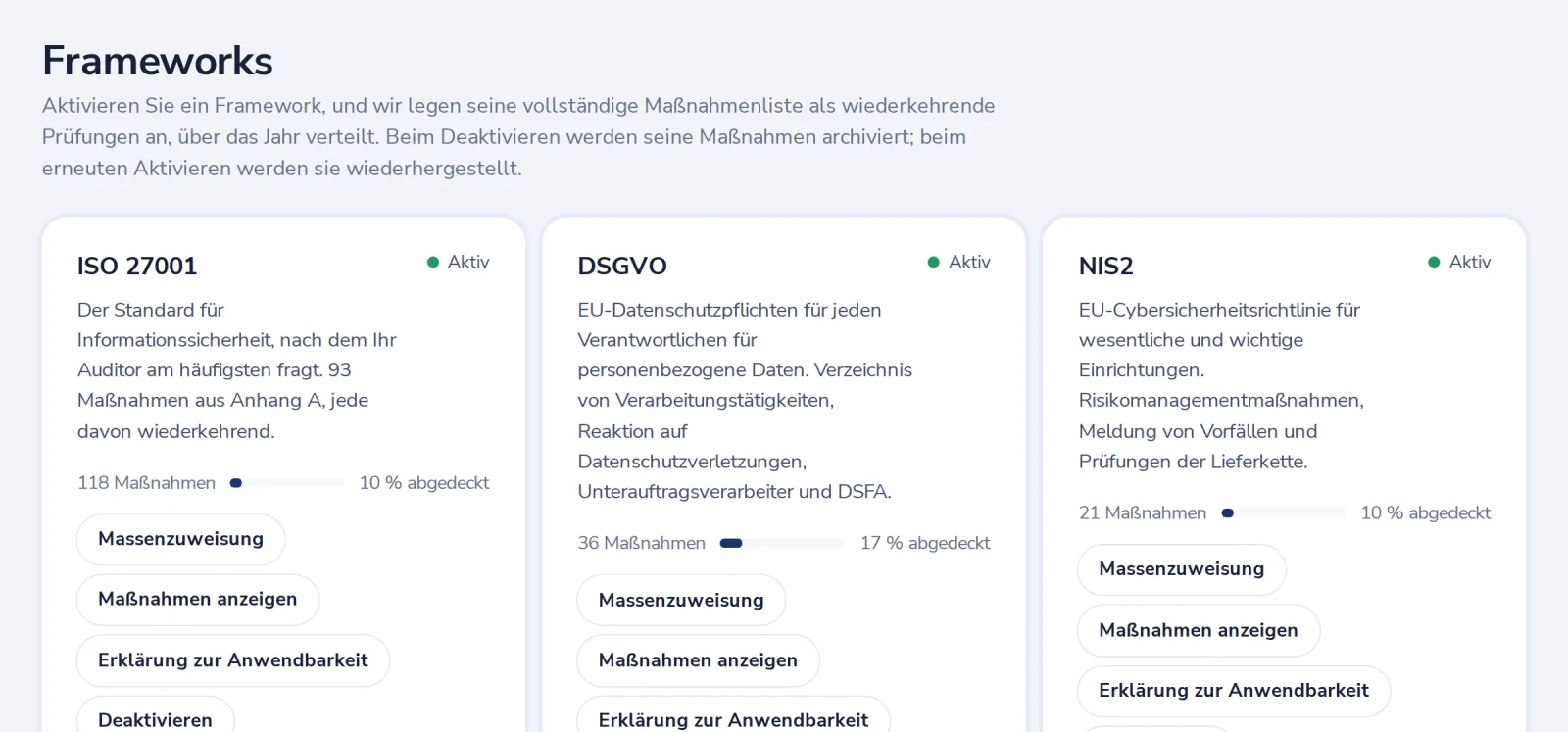Click the "21 Maßnahmen" count
The width and height of the screenshot is (1568, 732).
click(x=1143, y=513)
